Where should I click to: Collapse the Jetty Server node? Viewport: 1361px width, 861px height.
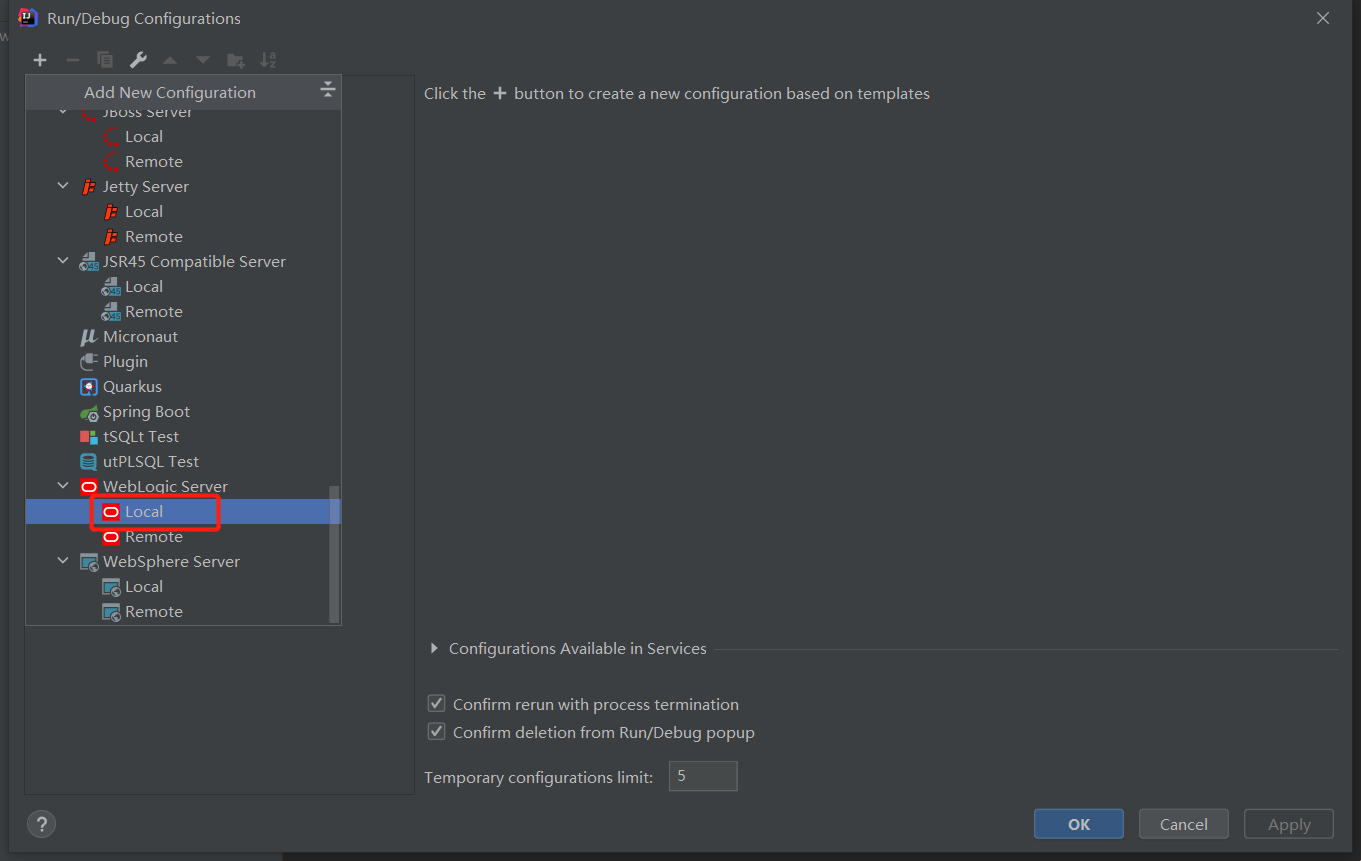[x=63, y=186]
